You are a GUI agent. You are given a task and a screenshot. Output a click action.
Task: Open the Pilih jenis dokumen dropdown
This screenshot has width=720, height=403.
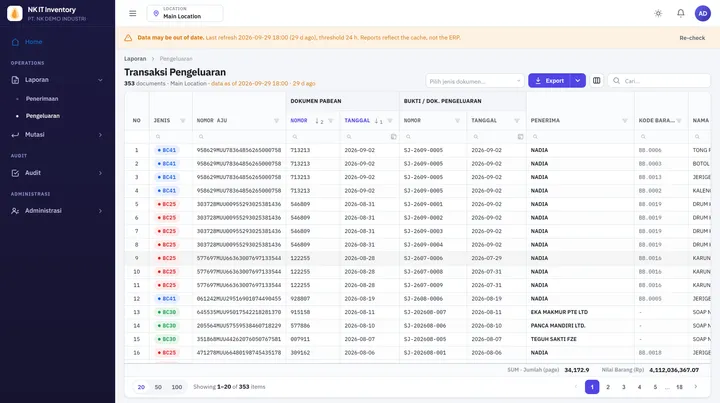(x=475, y=81)
